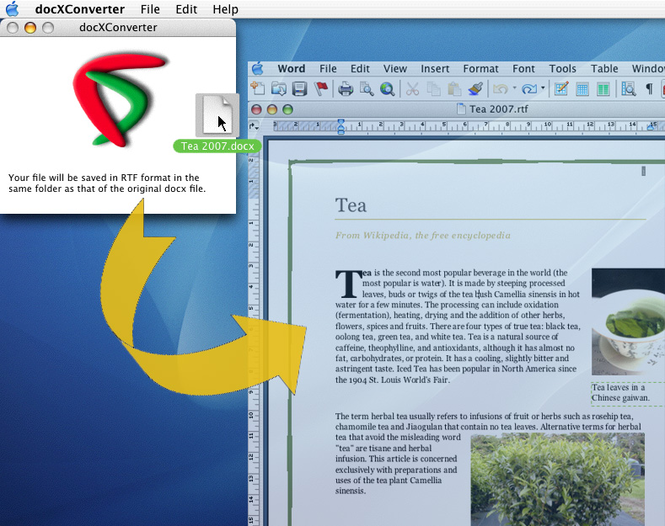The height and width of the screenshot is (526, 665).
Task: Select the Format Painter brush icon
Action: (475, 88)
